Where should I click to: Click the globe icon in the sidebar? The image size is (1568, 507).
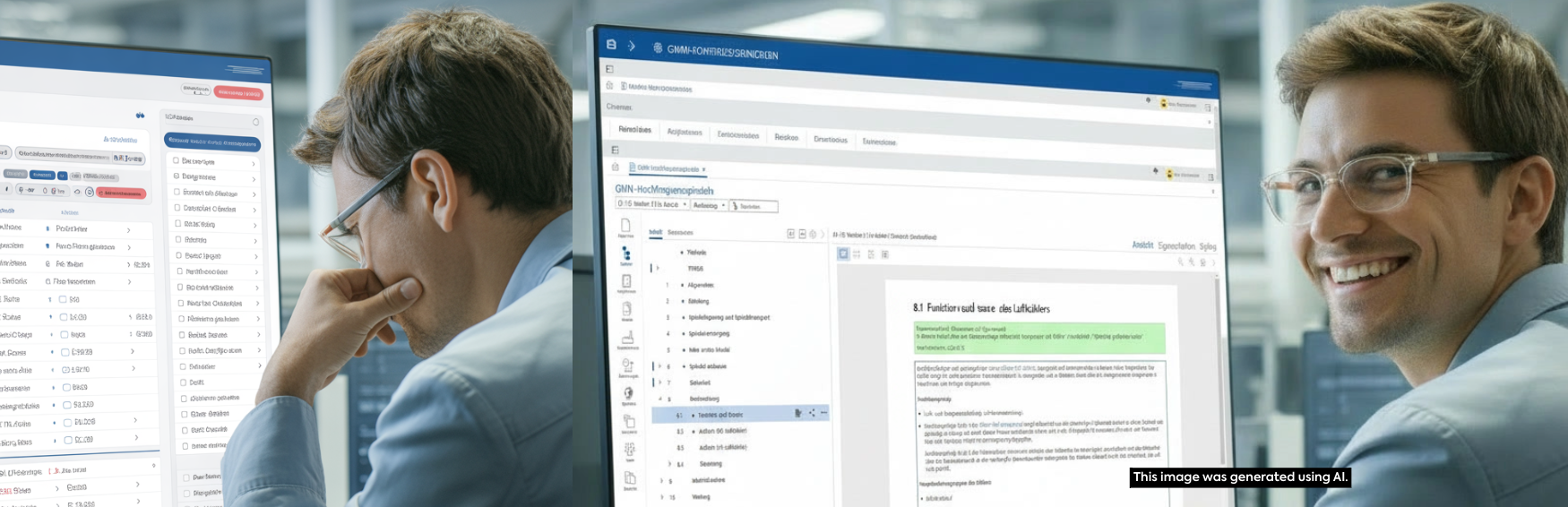coord(629,392)
